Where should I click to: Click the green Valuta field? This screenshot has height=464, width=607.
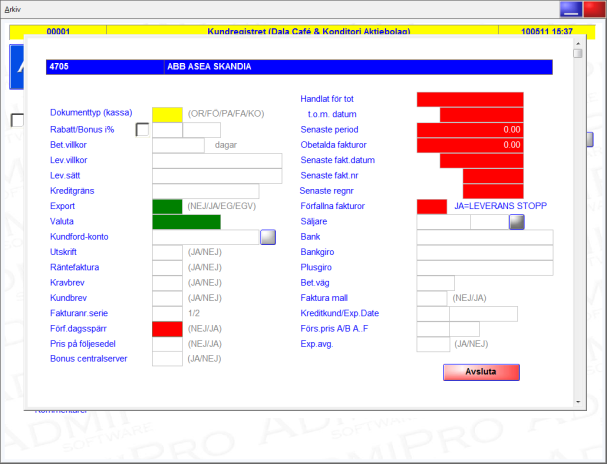tap(187, 222)
